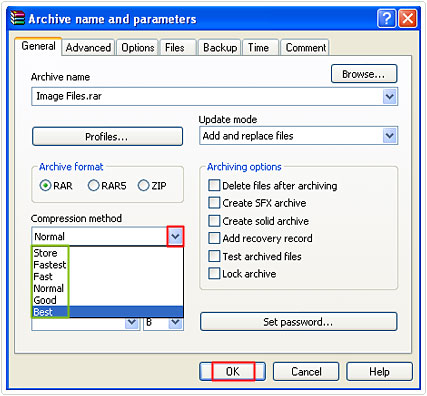The height and width of the screenshot is (396, 427).
Task: Click the Update mode dropdown arrow
Action: pos(390,136)
